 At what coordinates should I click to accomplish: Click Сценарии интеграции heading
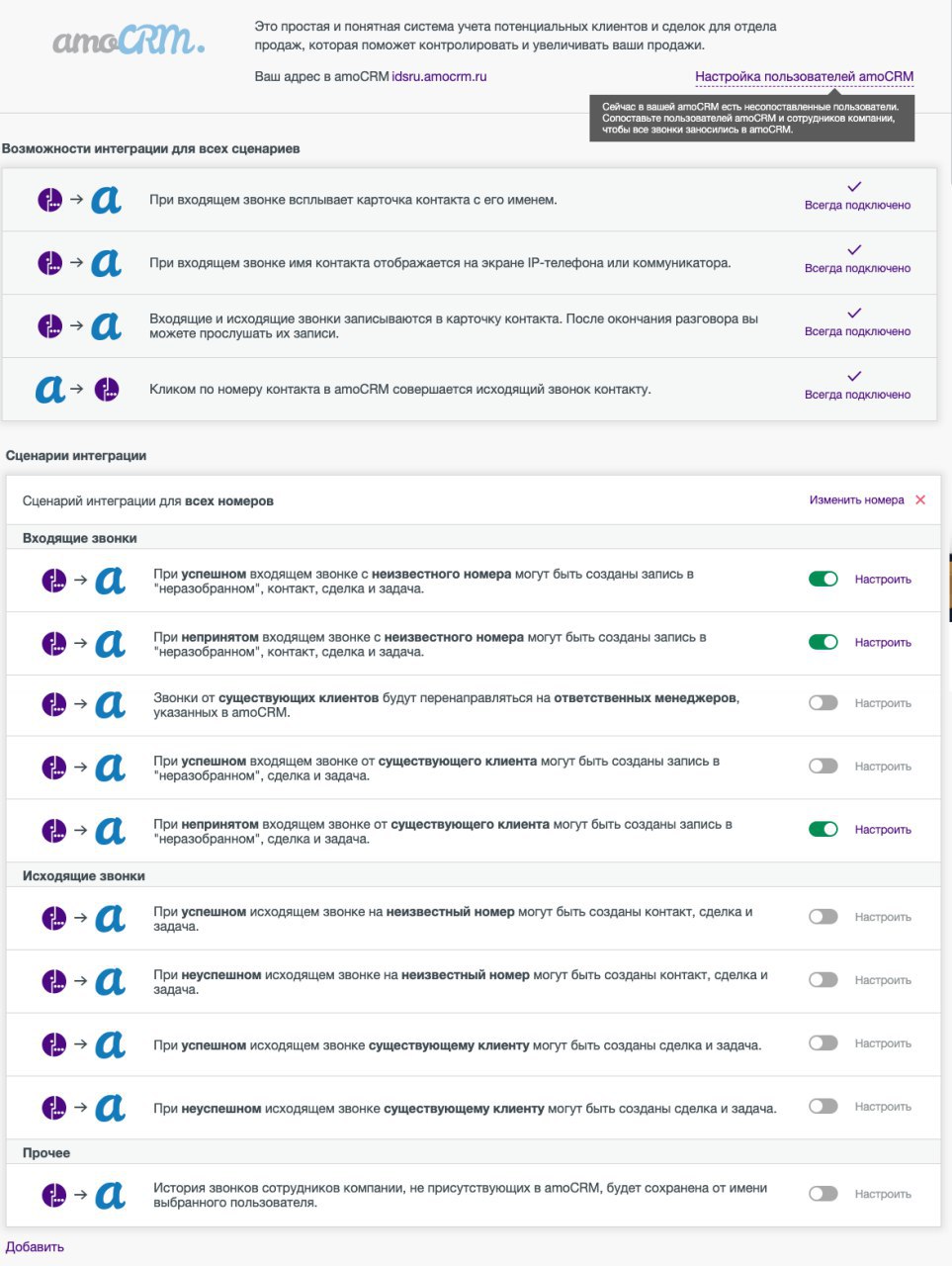coord(76,456)
